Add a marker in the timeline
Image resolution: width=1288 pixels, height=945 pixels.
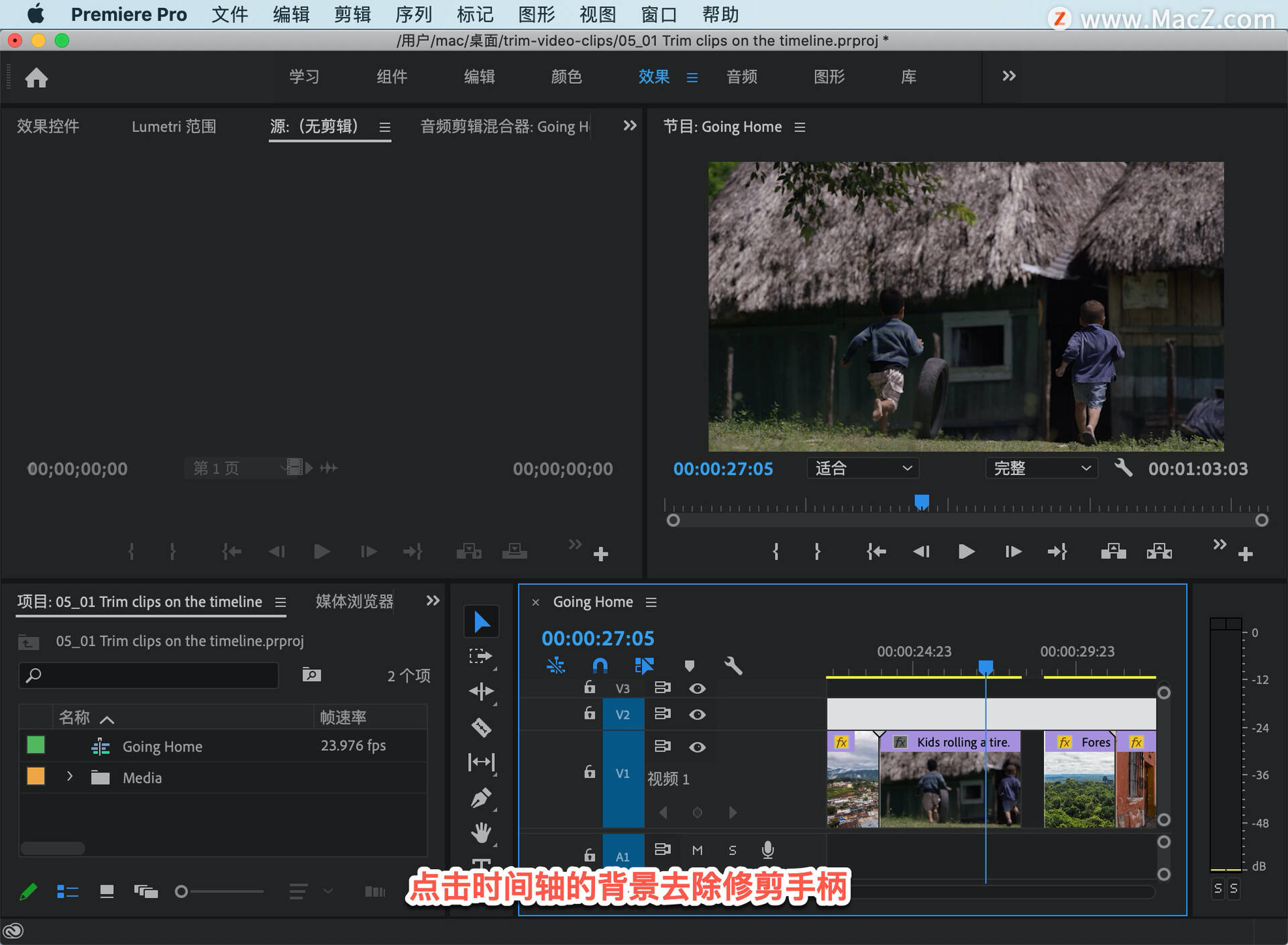(689, 665)
